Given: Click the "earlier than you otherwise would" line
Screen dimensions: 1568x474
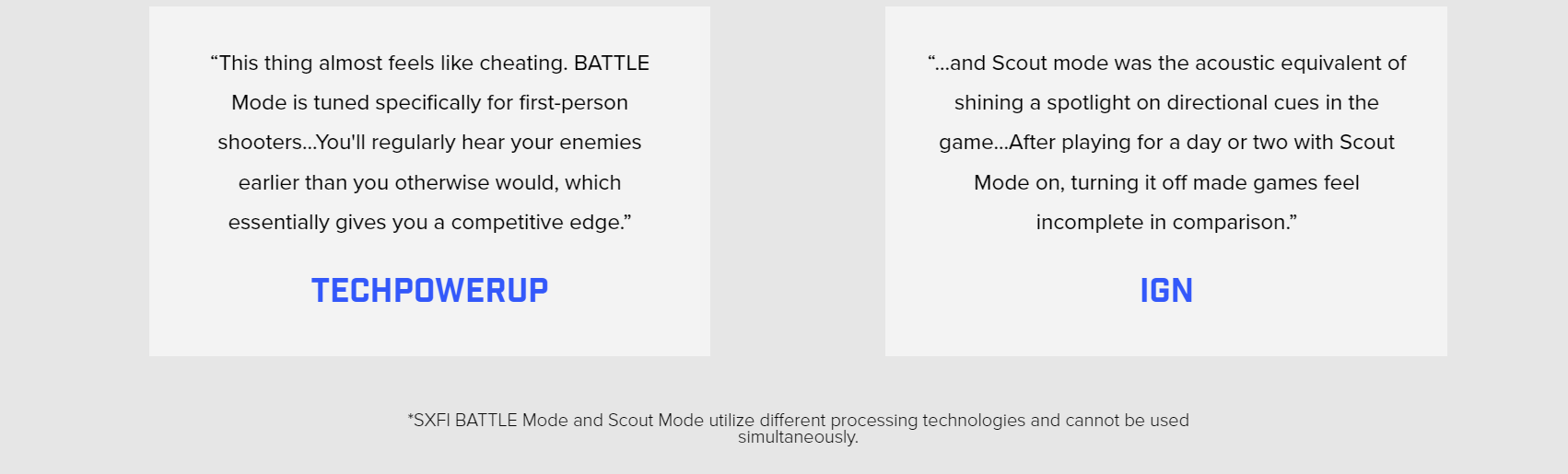Looking at the screenshot, I should (x=429, y=183).
